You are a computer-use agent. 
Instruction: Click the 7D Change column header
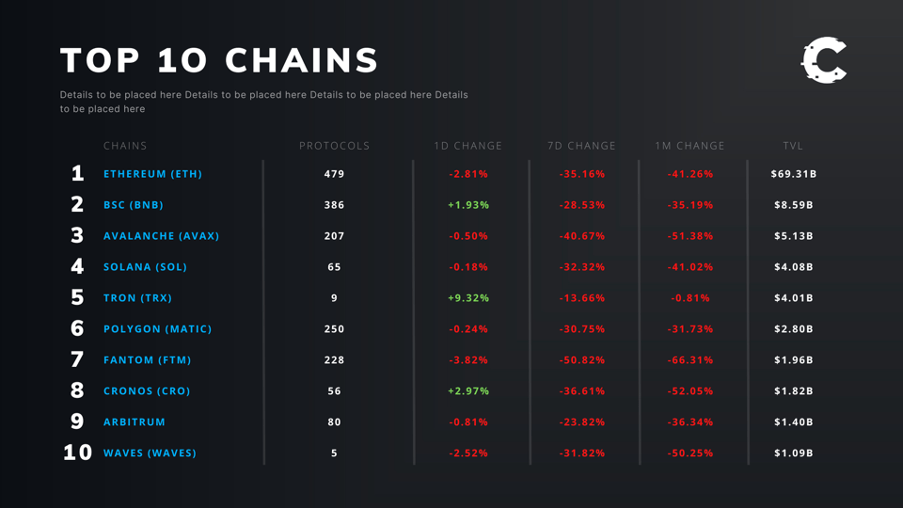coord(582,146)
